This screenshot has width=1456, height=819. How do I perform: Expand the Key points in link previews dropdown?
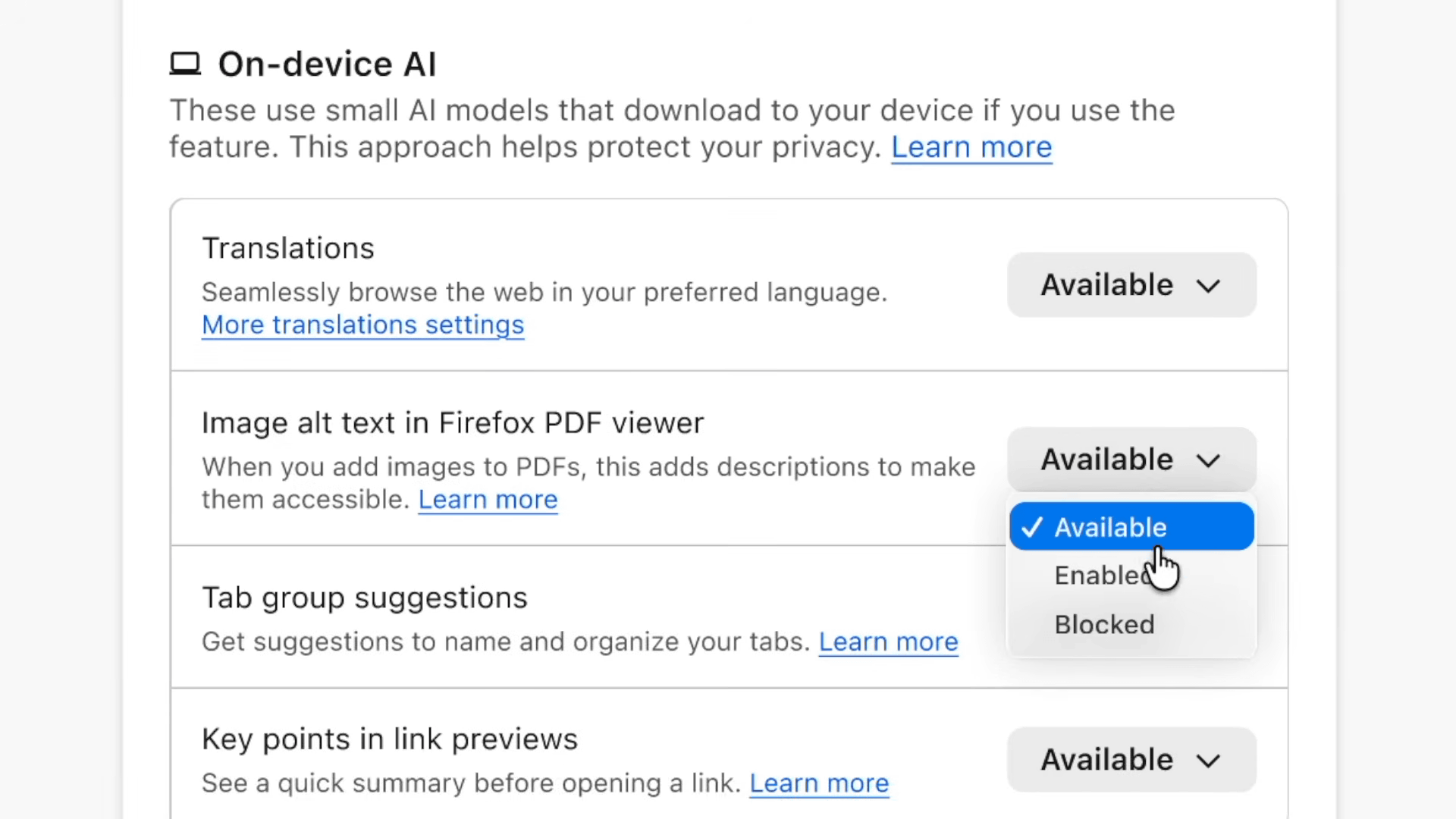(1131, 760)
